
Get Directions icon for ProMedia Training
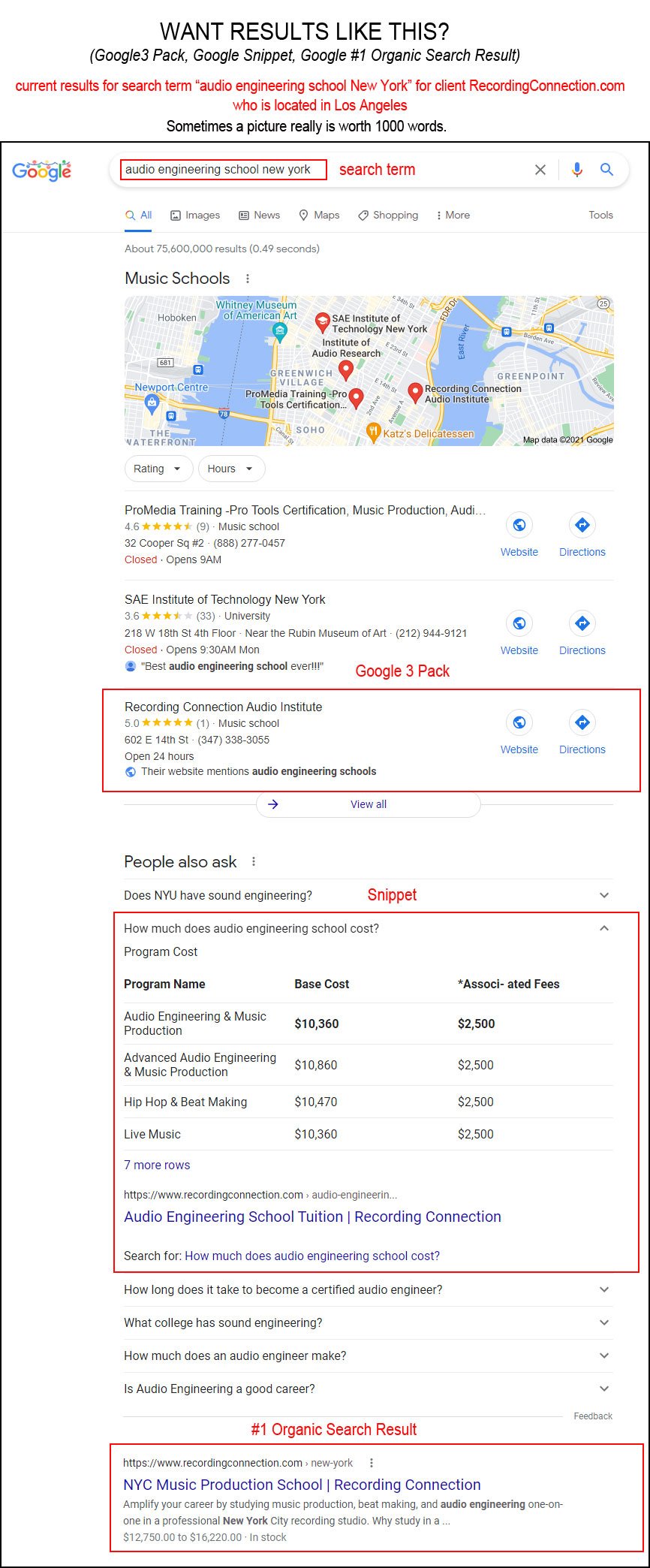tap(582, 525)
